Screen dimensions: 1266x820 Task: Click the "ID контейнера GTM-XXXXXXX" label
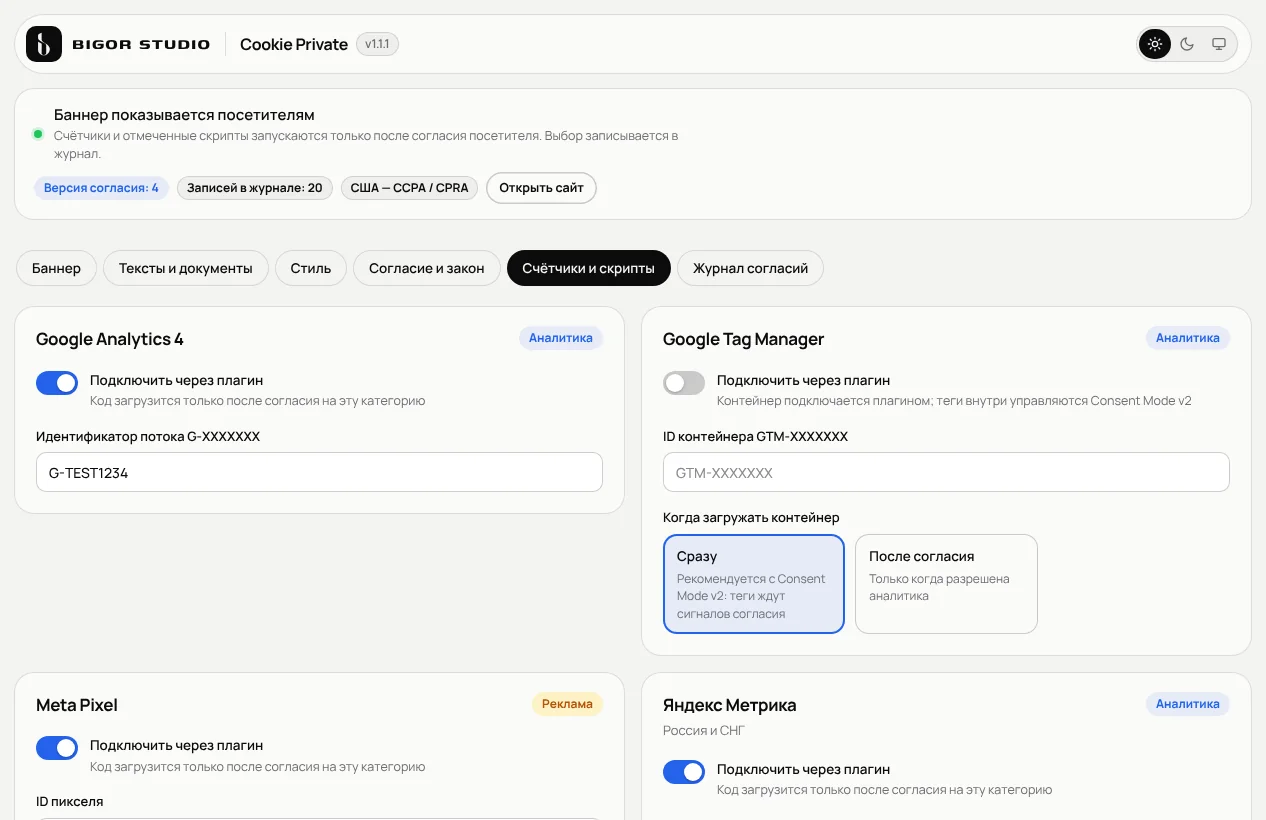click(x=755, y=436)
